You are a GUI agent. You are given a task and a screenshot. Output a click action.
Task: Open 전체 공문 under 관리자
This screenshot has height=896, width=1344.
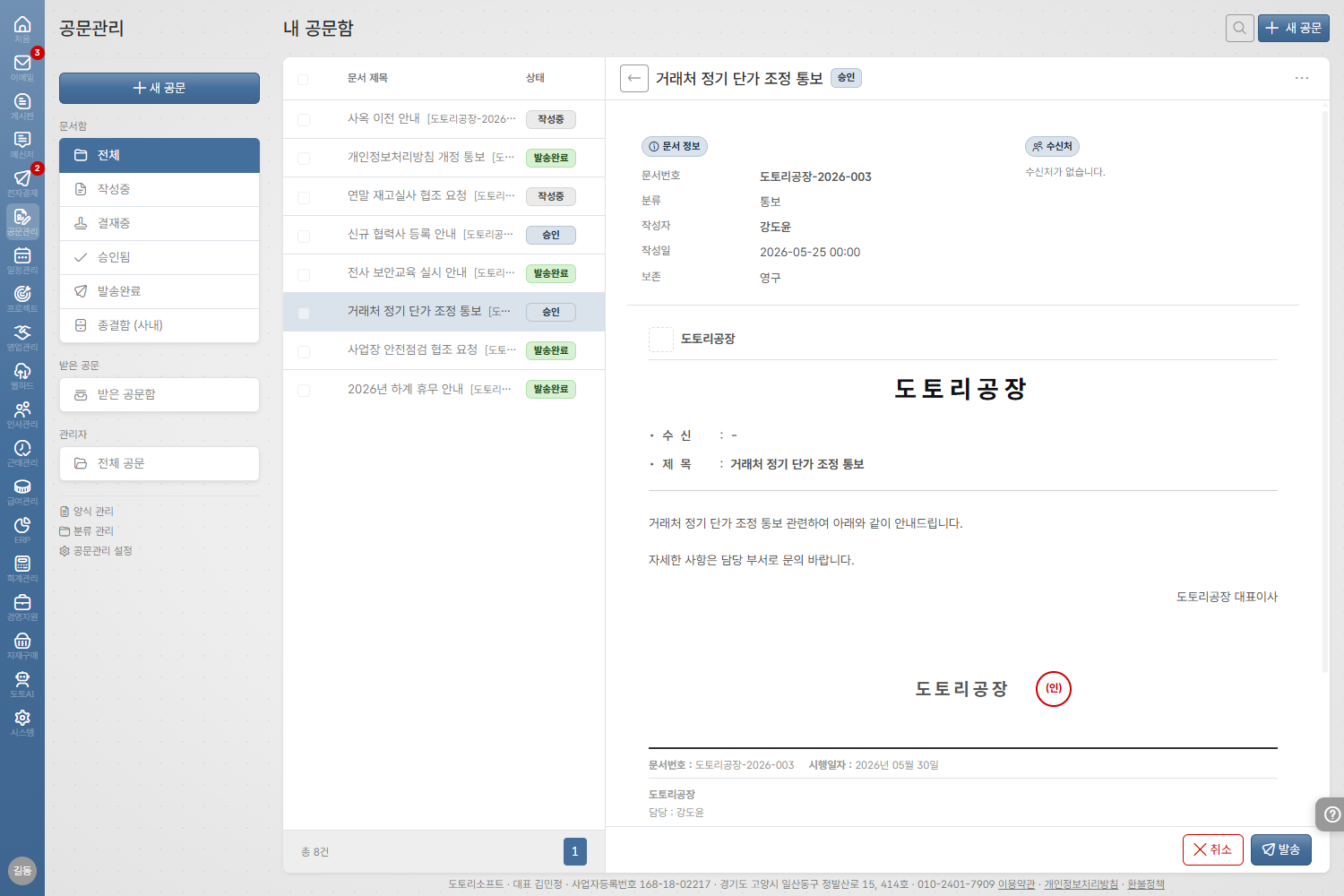coord(159,463)
